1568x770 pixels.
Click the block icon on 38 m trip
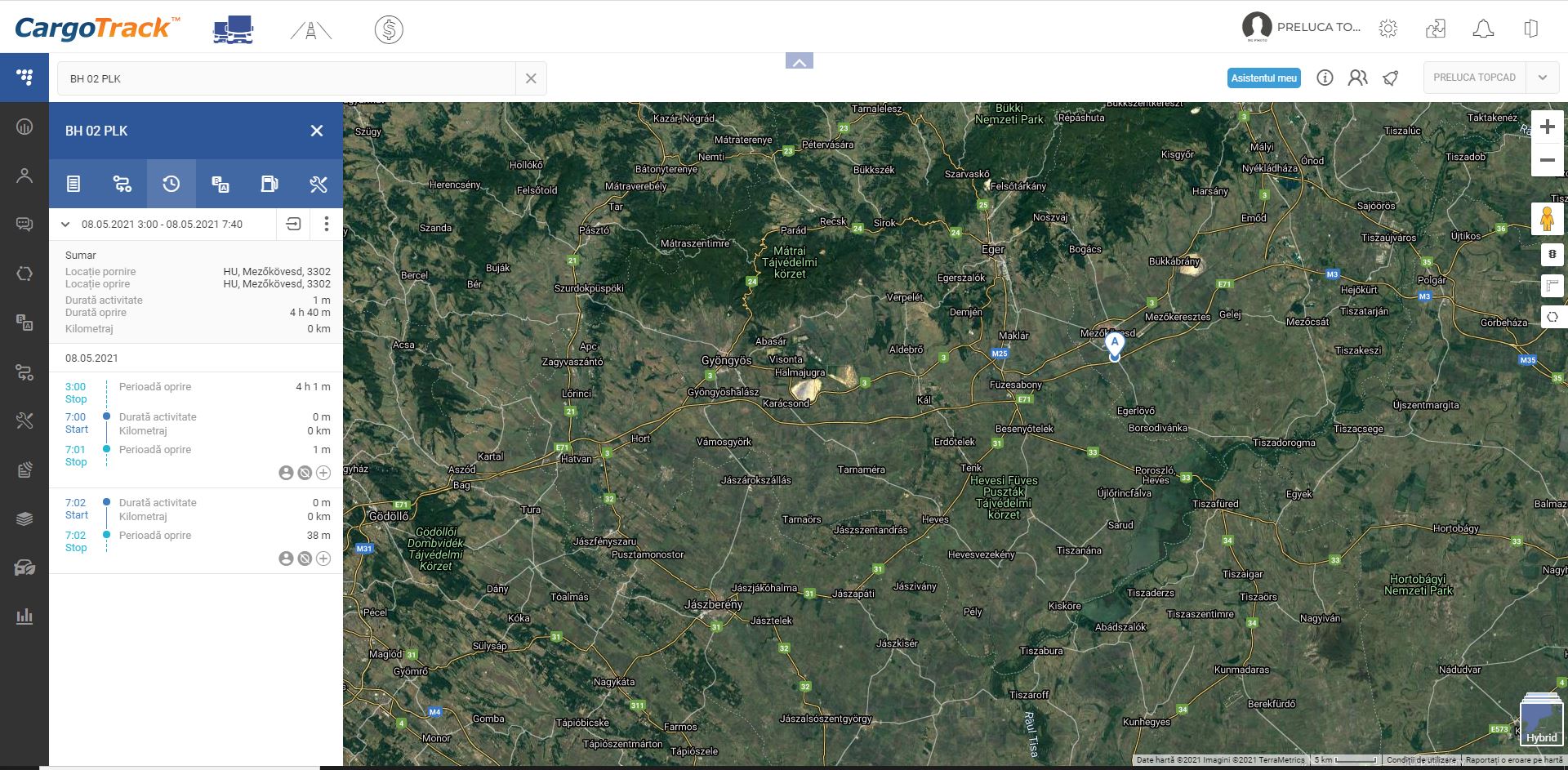(305, 559)
